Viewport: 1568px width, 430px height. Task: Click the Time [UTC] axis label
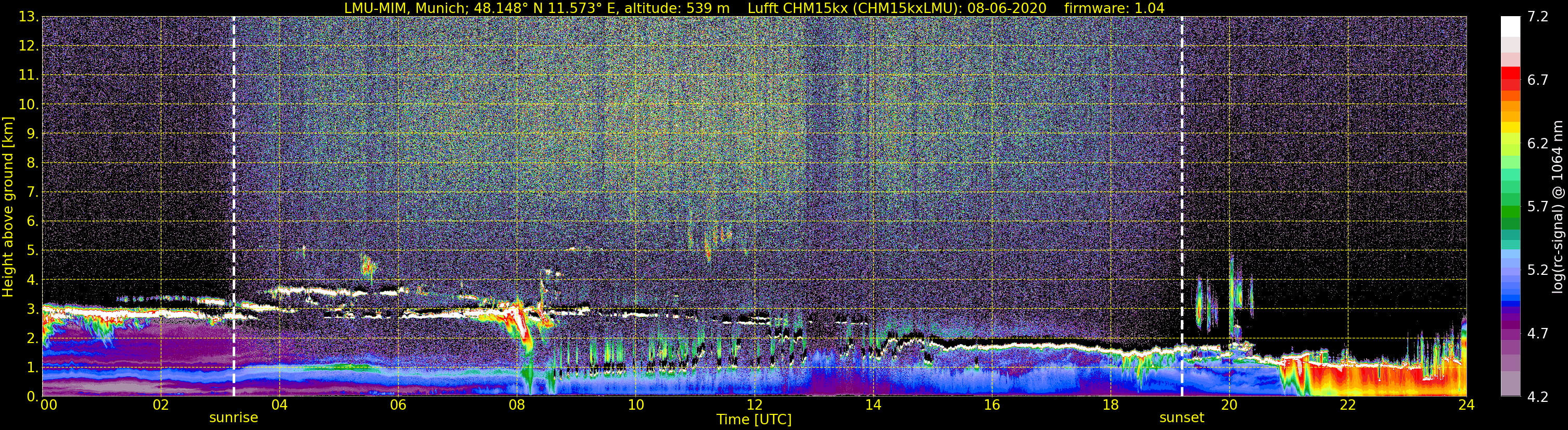(754, 420)
